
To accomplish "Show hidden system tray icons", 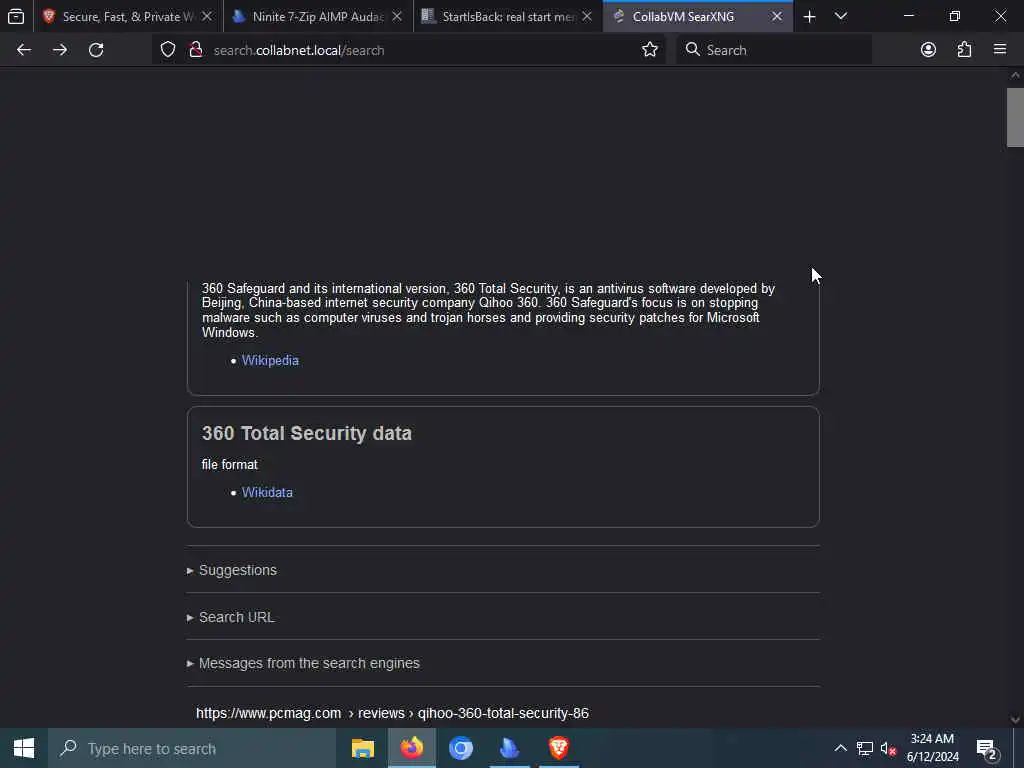I will [x=840, y=748].
